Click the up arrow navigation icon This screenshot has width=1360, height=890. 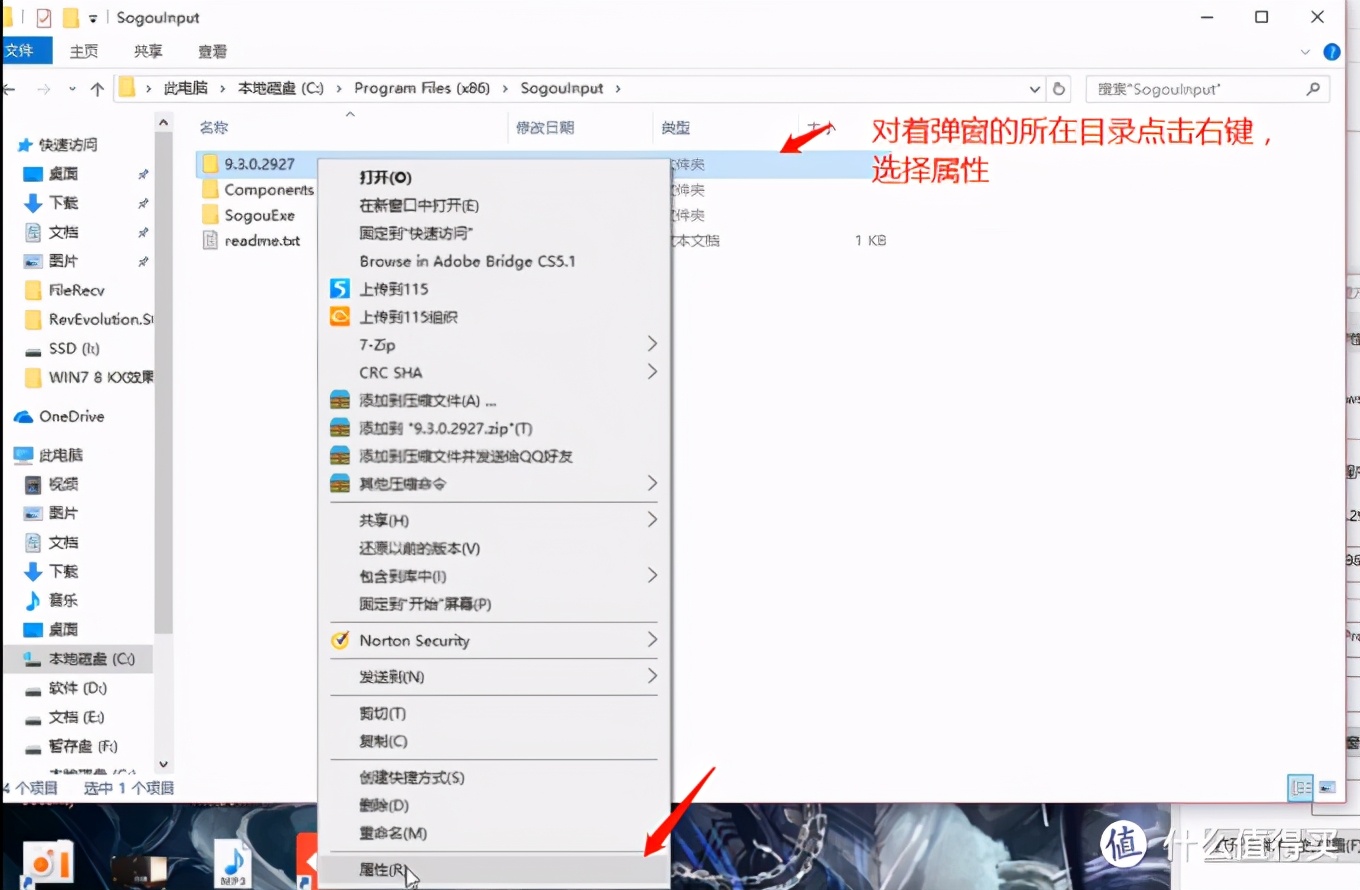point(95,88)
